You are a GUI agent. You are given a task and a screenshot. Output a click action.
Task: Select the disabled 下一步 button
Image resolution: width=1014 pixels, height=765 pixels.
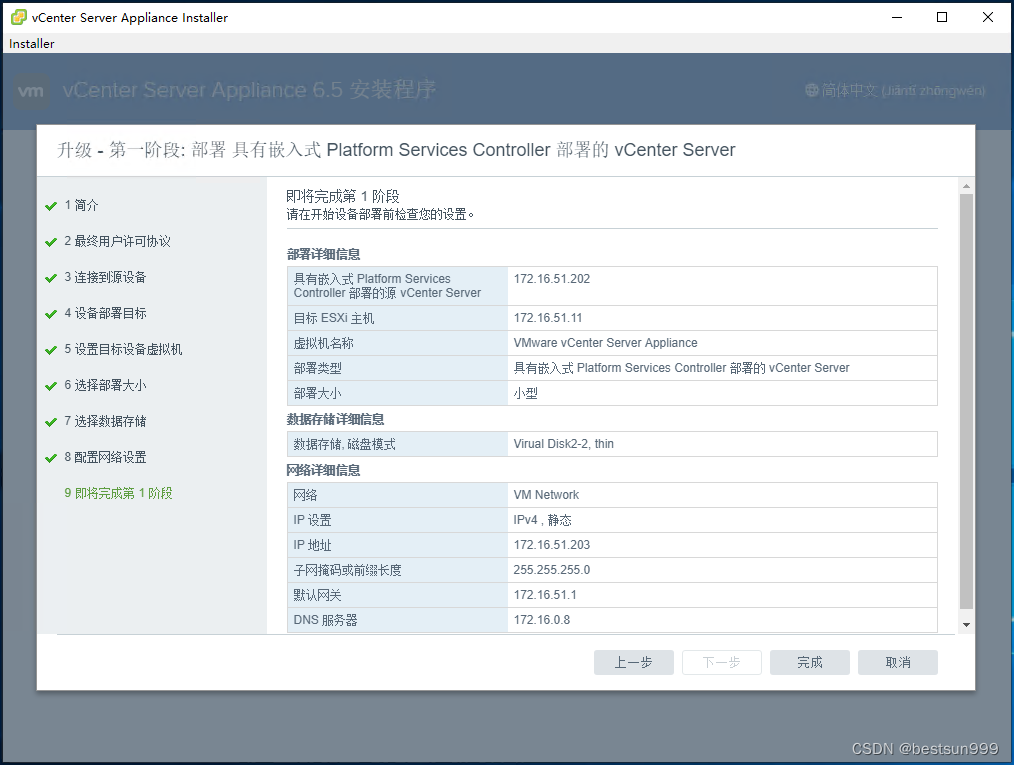(x=721, y=662)
